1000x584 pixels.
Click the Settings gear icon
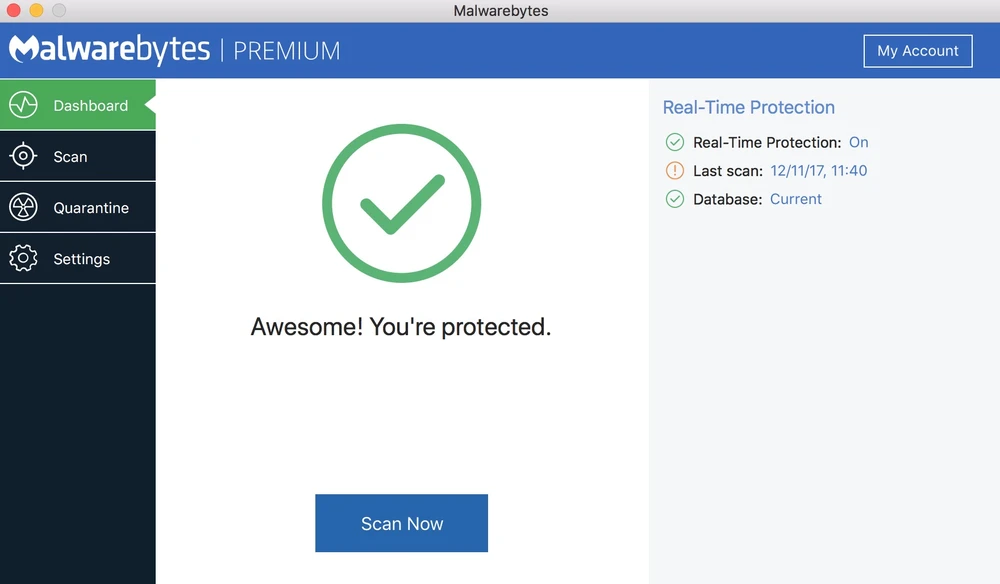coord(23,258)
